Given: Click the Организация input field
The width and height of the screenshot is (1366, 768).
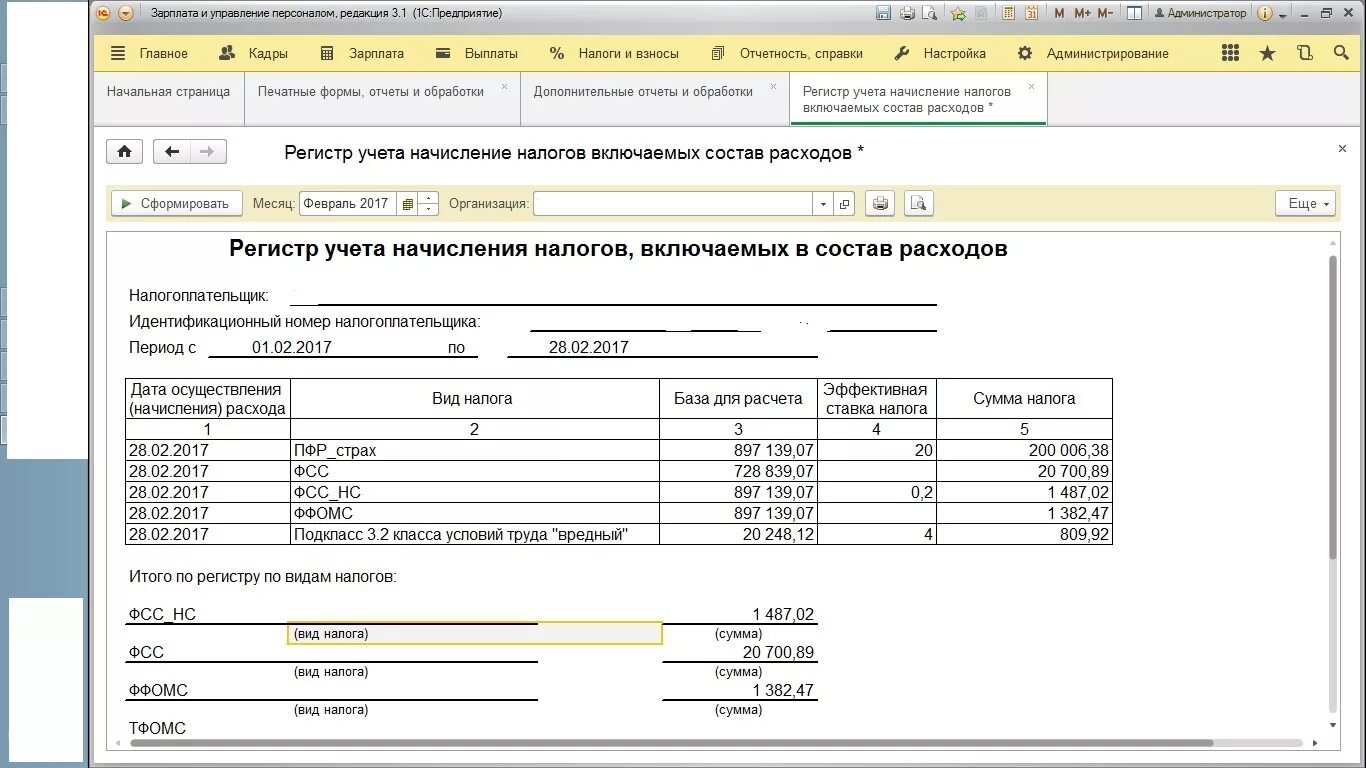Looking at the screenshot, I should (673, 204).
